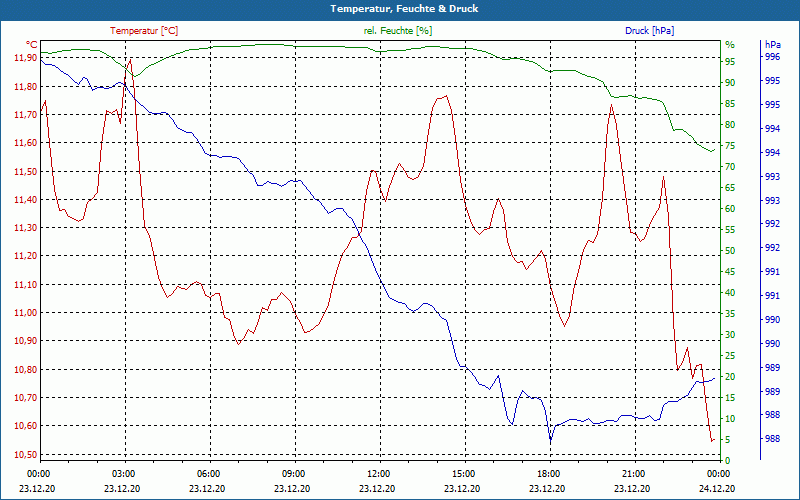Click the green 60 humidity axis value
Viewport: 800px width, 500px height.
click(730, 209)
